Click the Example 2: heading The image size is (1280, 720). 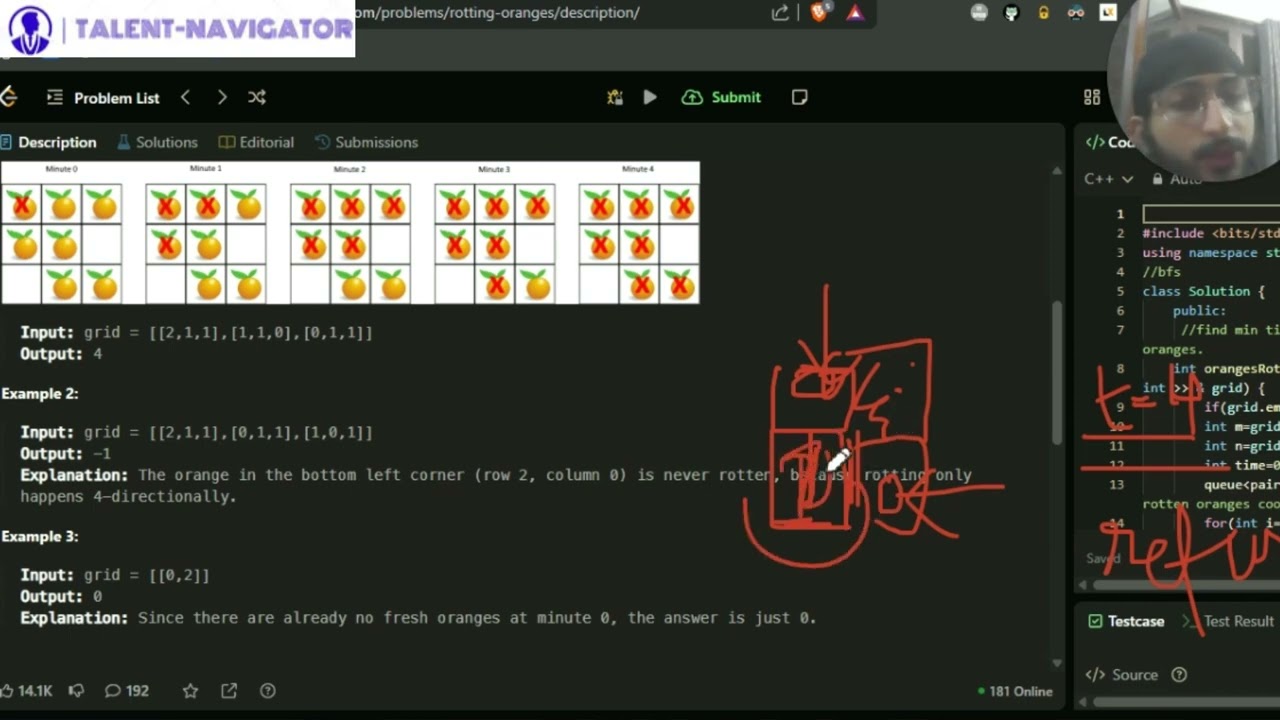pyautogui.click(x=40, y=394)
